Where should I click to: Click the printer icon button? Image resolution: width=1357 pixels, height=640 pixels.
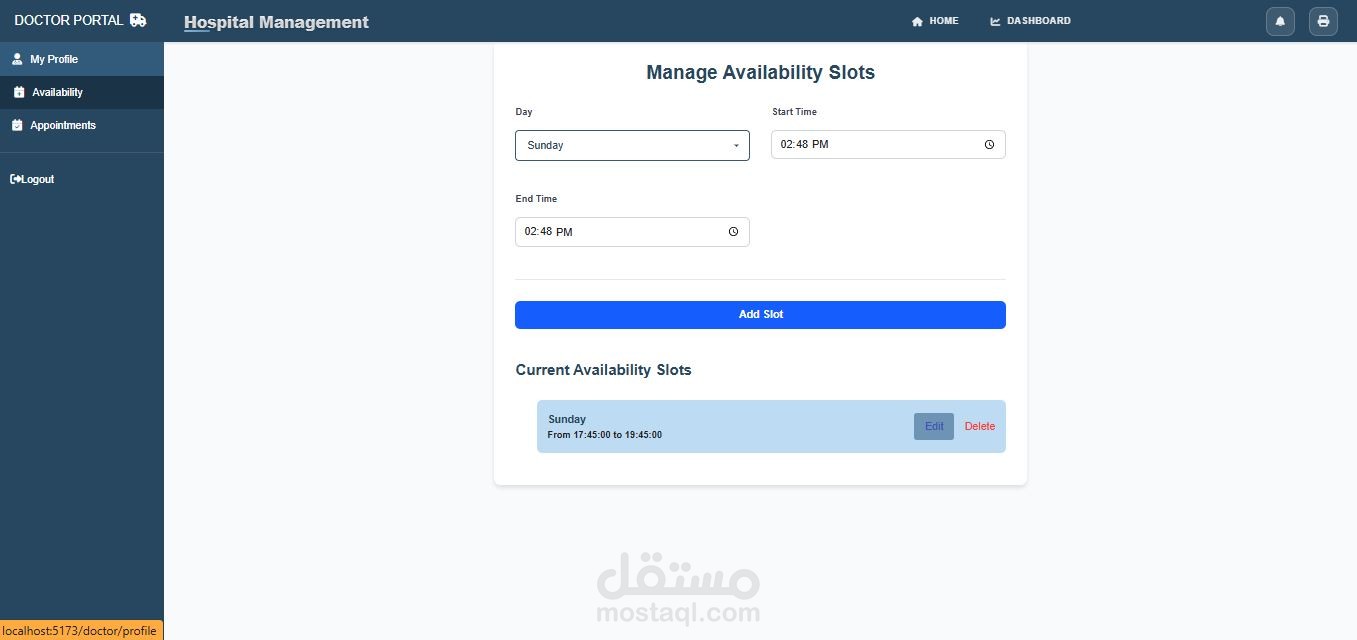[1323, 21]
